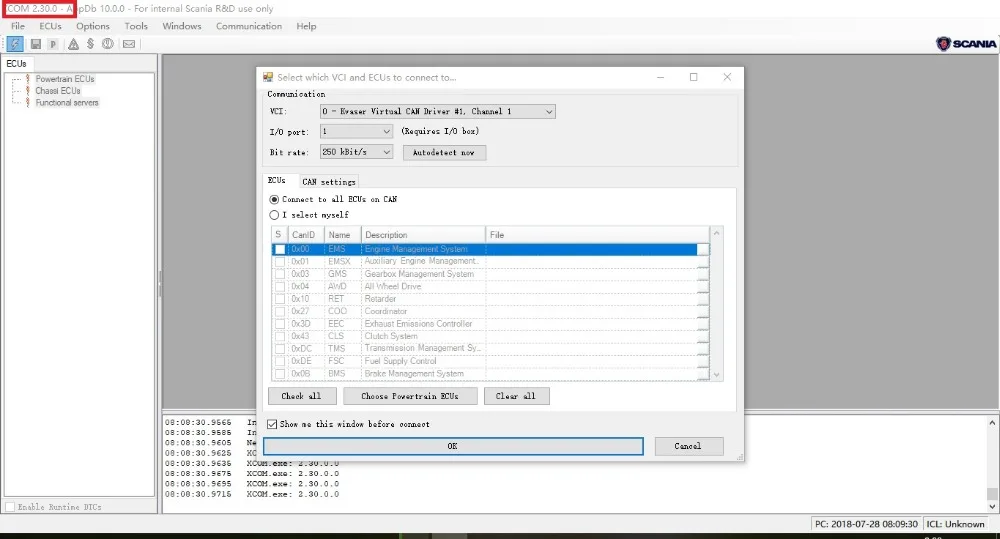This screenshot has width=1000, height=539.
Task: Click the envelope mail toolbar icon
Action: [x=129, y=44]
